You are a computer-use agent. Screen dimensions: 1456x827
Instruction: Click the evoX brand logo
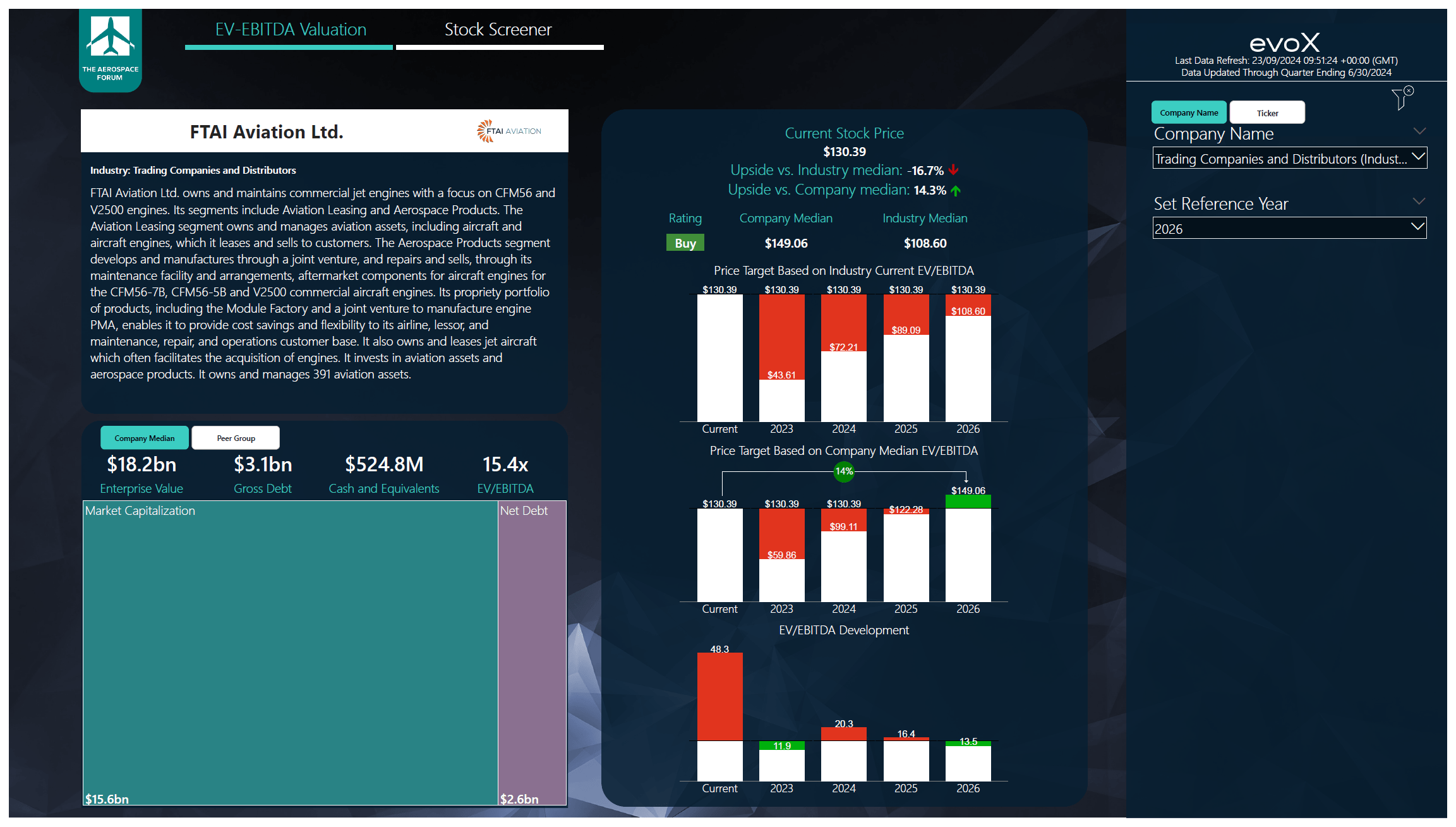[1285, 43]
